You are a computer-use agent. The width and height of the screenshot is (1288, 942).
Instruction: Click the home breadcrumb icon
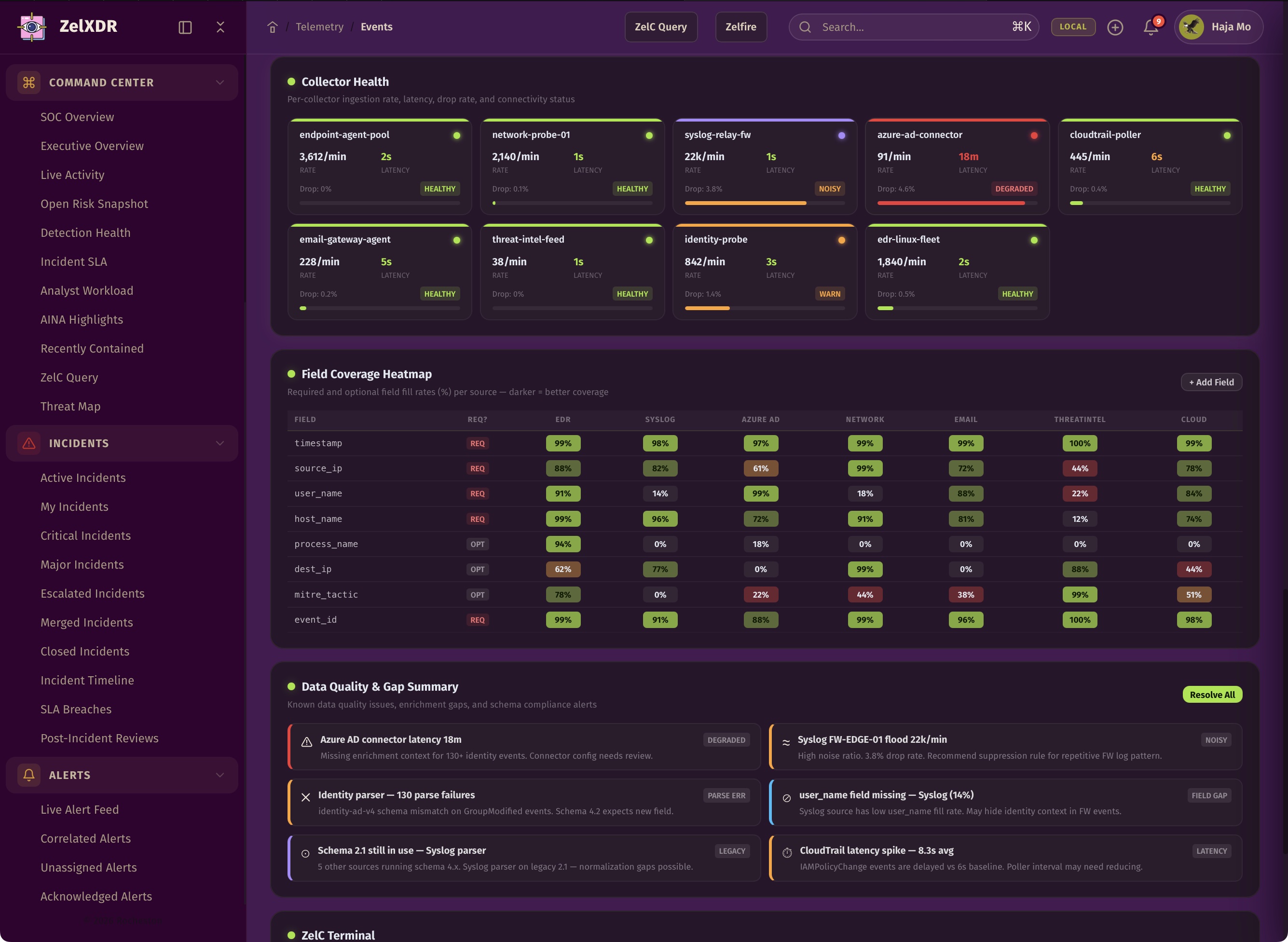pos(272,27)
